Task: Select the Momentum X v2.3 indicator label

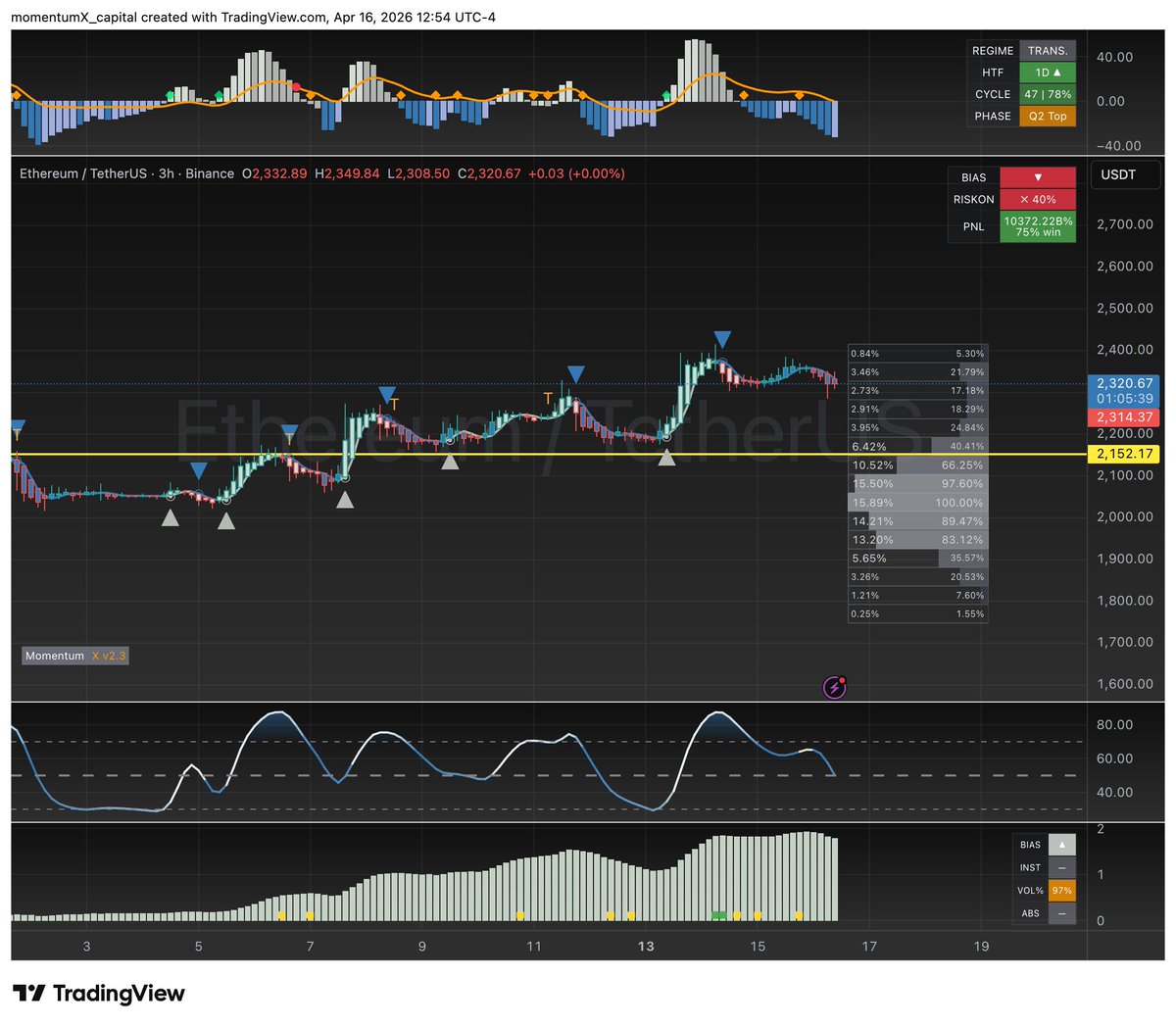Action: (74, 656)
